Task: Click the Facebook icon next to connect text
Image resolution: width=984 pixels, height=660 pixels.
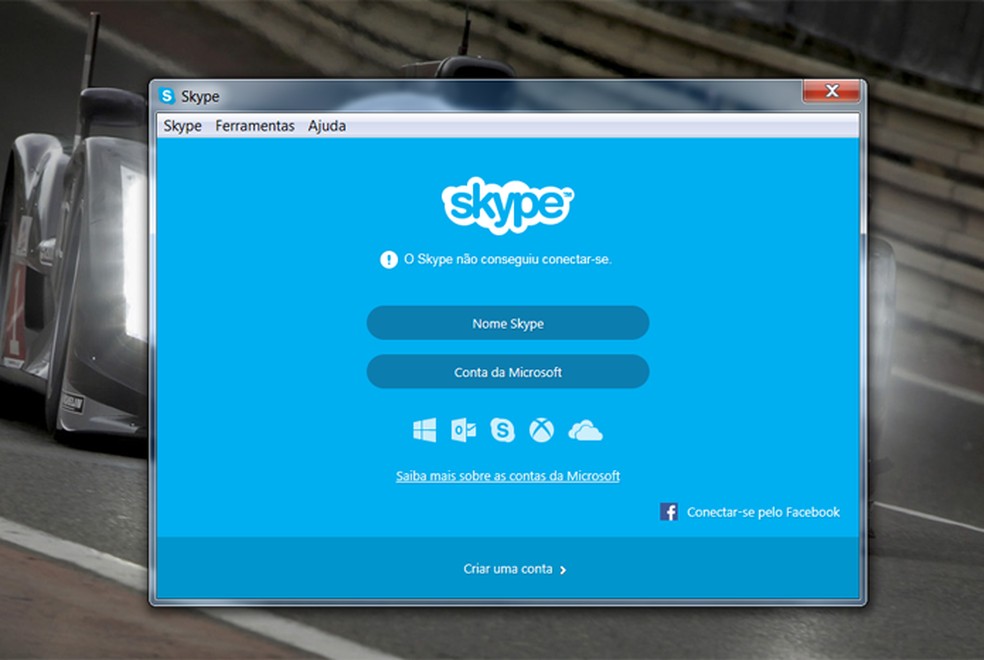Action: (667, 512)
